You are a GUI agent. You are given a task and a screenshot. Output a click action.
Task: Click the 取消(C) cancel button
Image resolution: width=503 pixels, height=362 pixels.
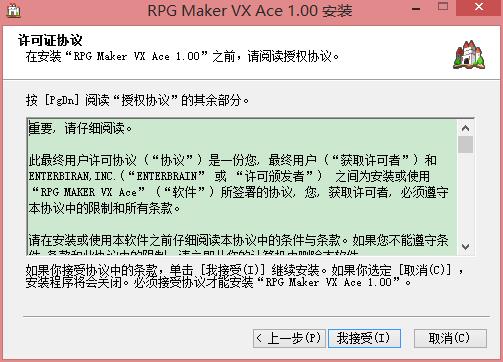[450, 338]
